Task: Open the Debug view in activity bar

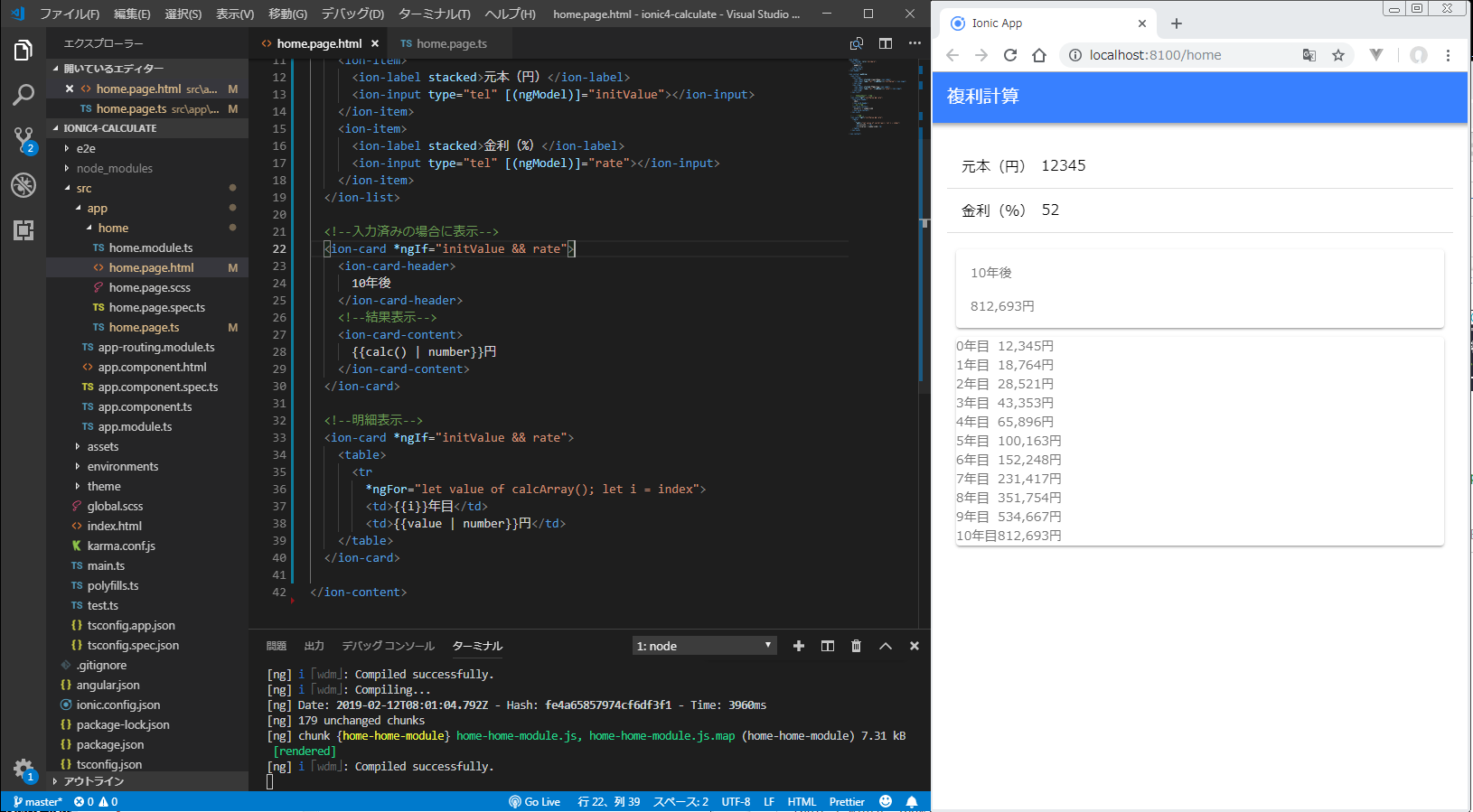Action: [23, 185]
